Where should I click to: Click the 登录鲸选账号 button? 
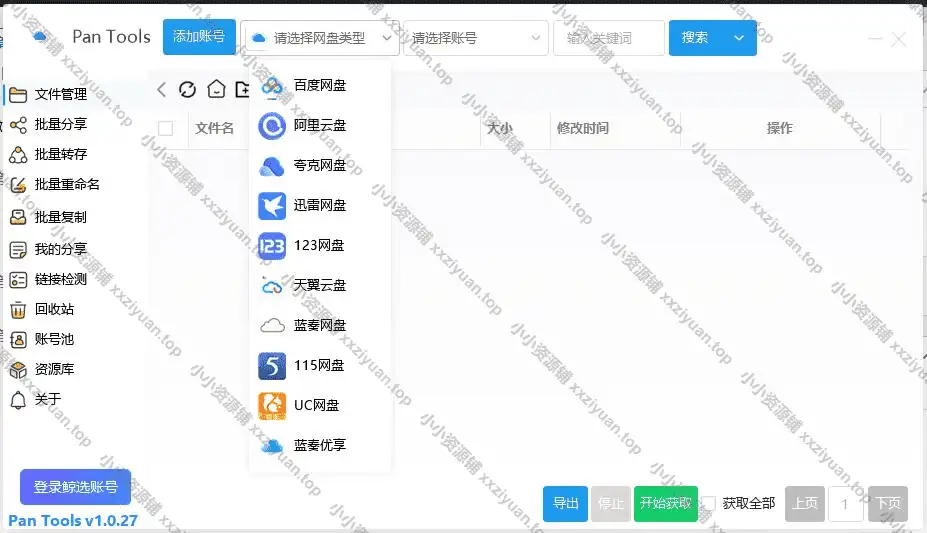(x=75, y=487)
